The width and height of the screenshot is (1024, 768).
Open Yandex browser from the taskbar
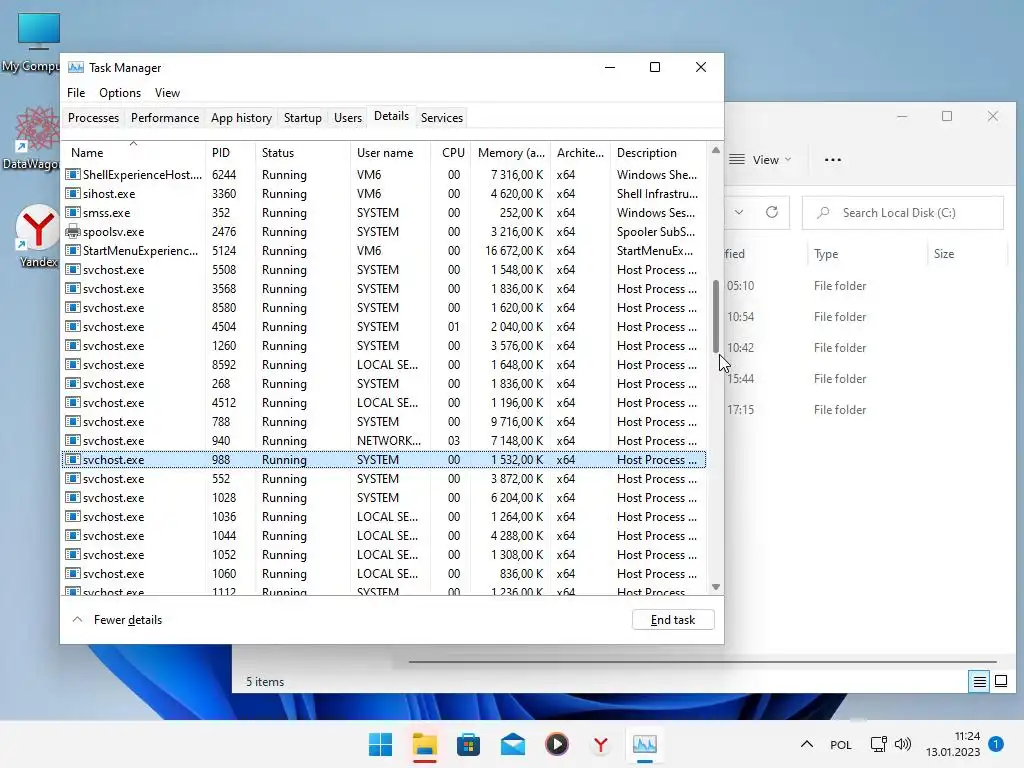coord(601,744)
